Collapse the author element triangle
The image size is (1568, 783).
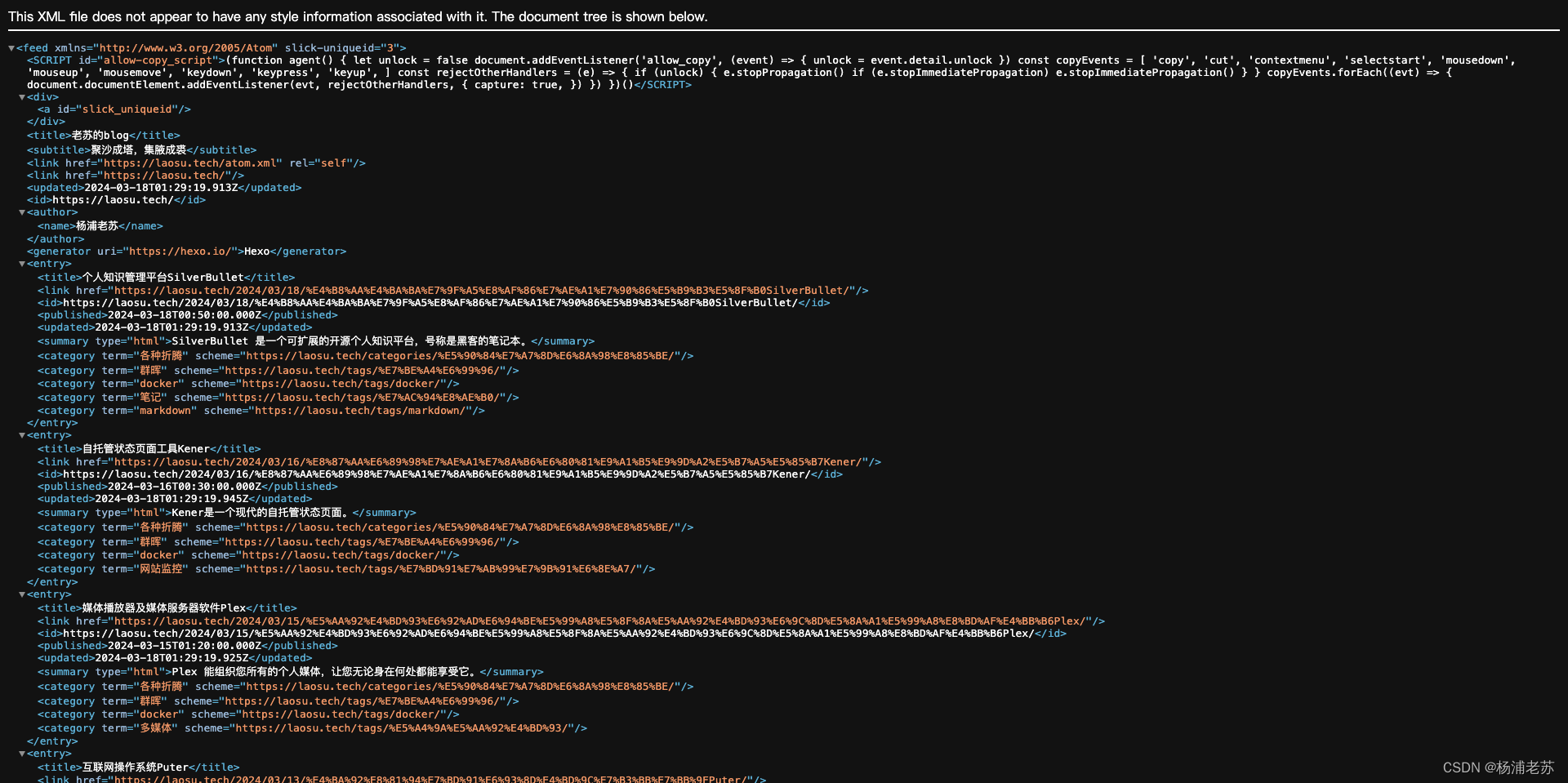coord(22,212)
